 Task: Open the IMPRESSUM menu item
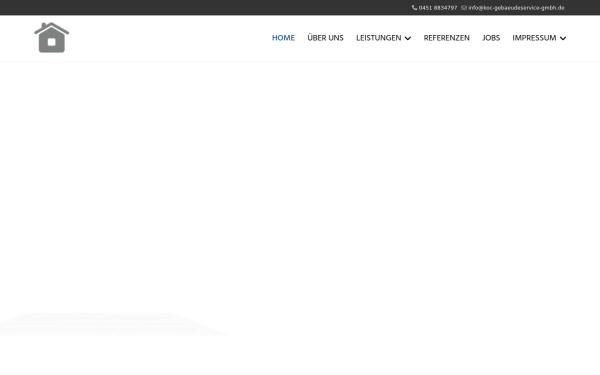534,38
